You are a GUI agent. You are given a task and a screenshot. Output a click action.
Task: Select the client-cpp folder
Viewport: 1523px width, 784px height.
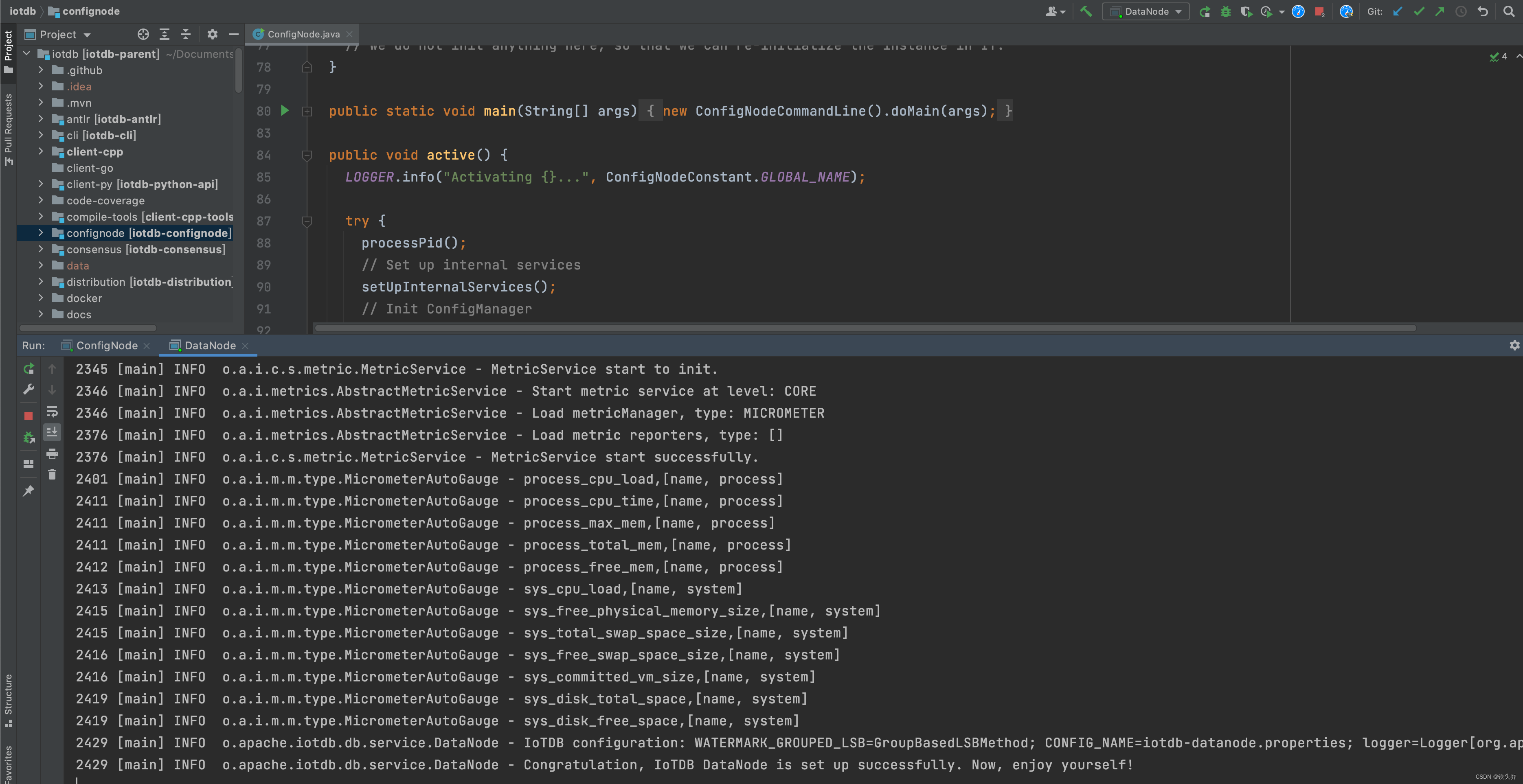click(94, 151)
